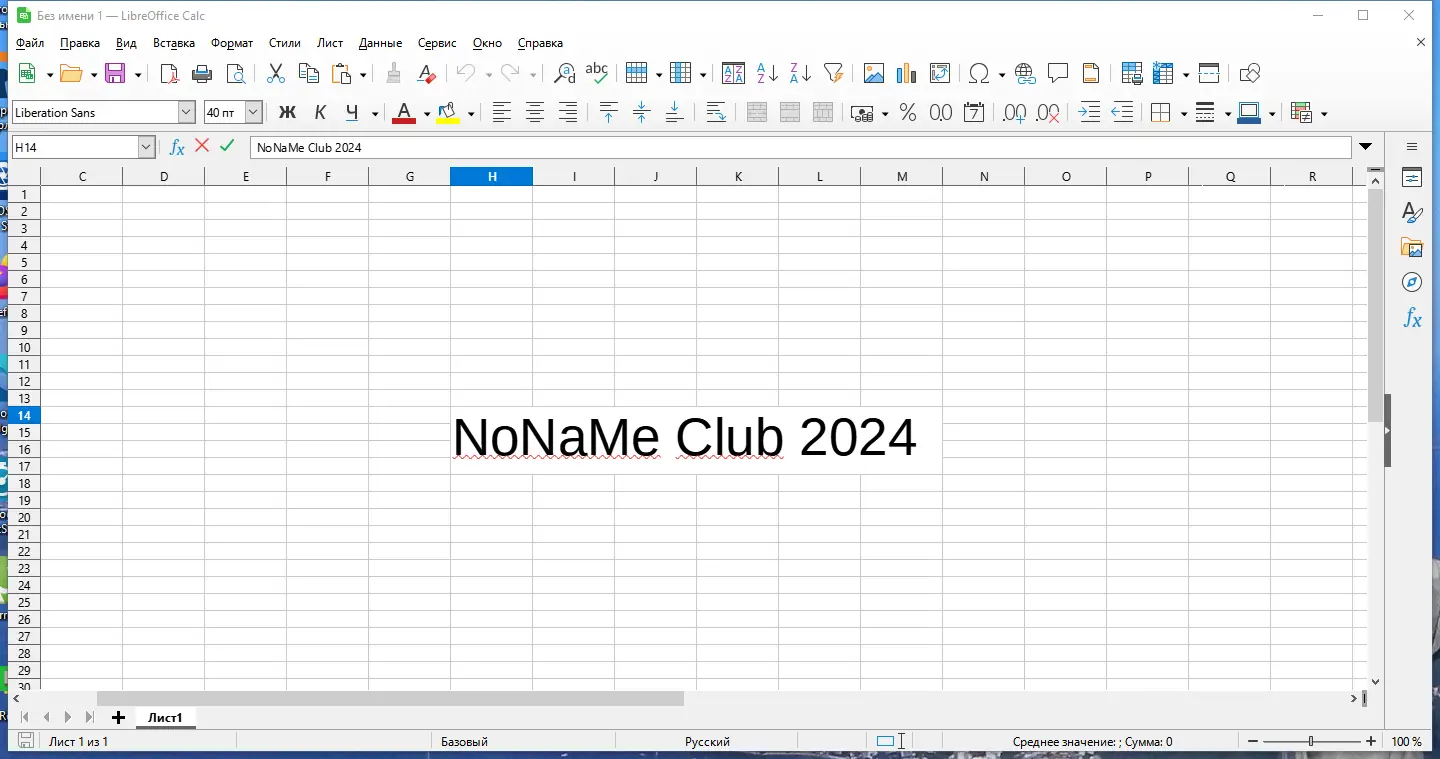Click the Русский language status field
The width and height of the screenshot is (1440, 759).
tap(707, 742)
